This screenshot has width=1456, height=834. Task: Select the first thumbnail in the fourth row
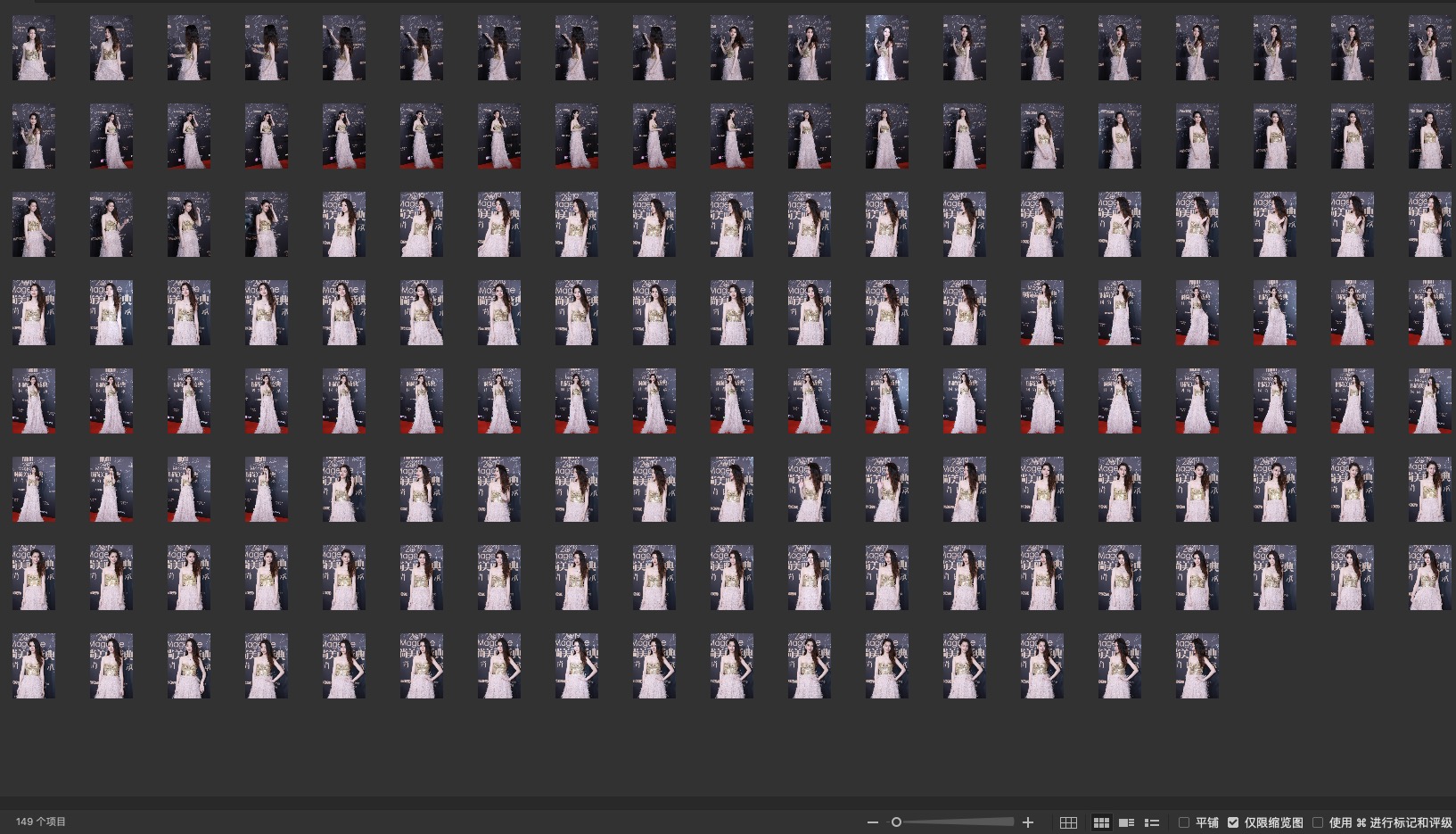tap(34, 313)
